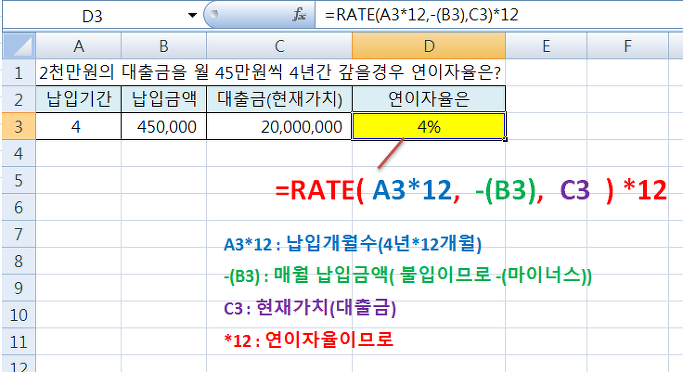
Task: Select row 11 header
Action: 18,342
